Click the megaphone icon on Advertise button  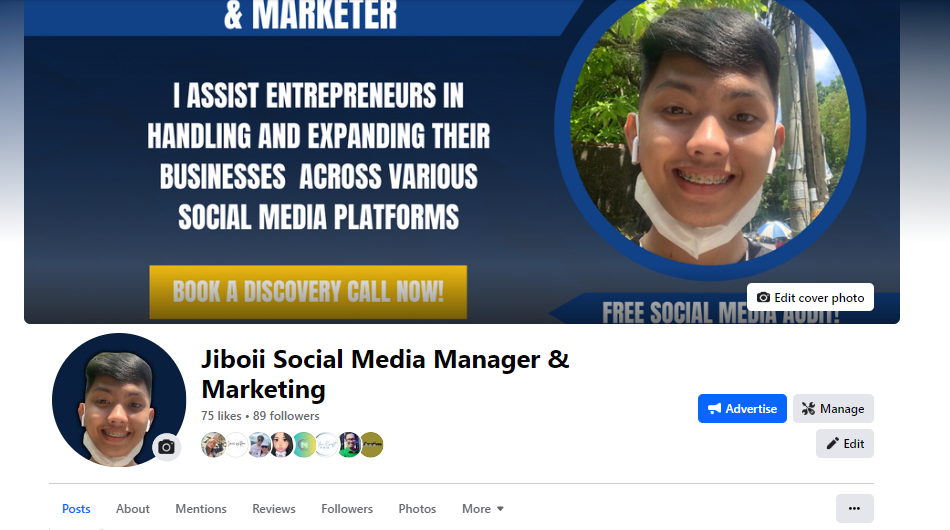[x=714, y=409]
